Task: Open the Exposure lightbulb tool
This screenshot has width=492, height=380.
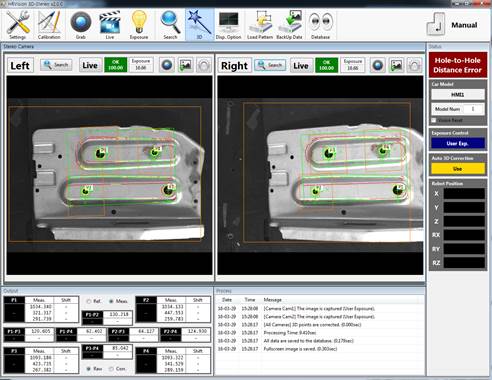Action: 139,25
